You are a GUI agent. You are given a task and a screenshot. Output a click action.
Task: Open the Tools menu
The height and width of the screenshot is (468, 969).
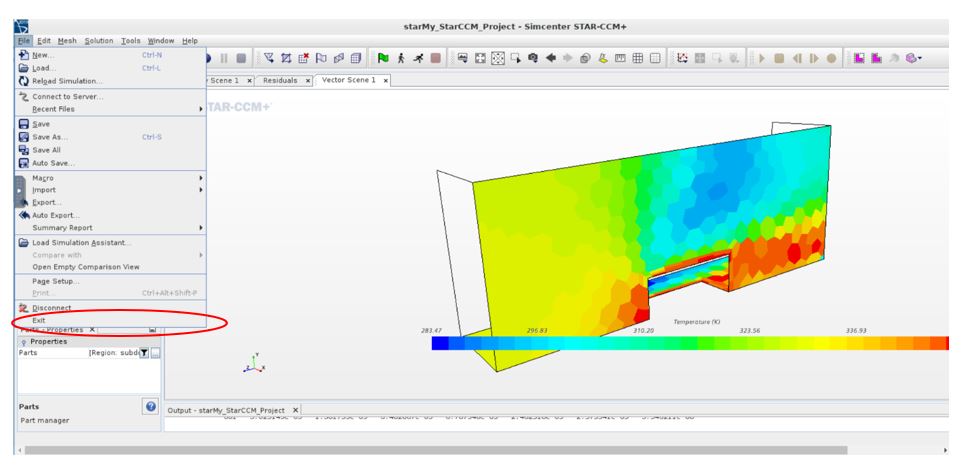(130, 41)
